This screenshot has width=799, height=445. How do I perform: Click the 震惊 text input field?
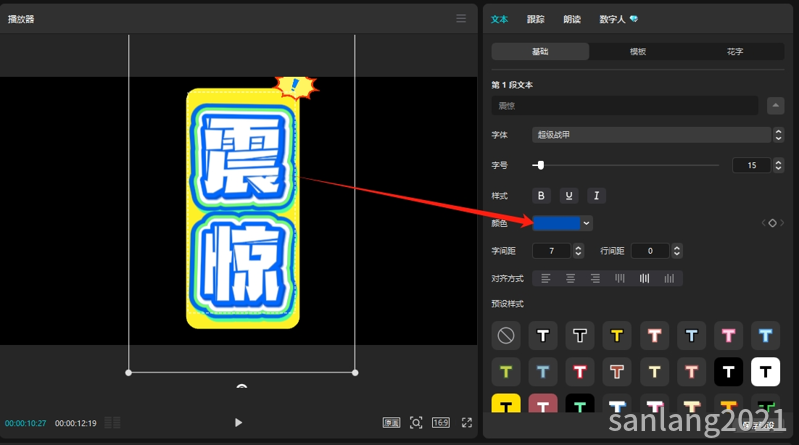pyautogui.click(x=625, y=106)
